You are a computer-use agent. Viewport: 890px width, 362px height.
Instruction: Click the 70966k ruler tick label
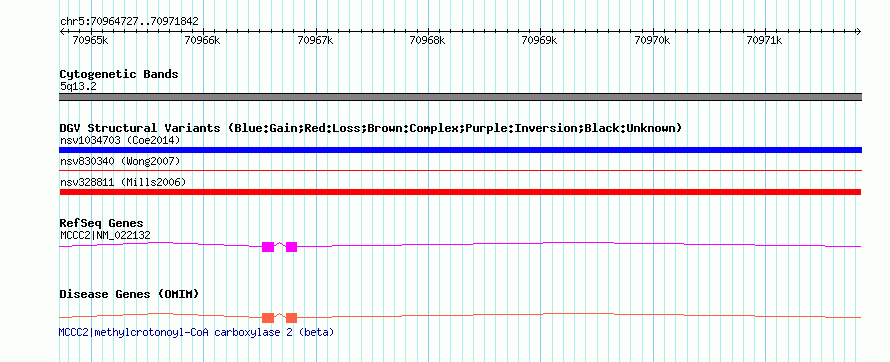coord(203,40)
